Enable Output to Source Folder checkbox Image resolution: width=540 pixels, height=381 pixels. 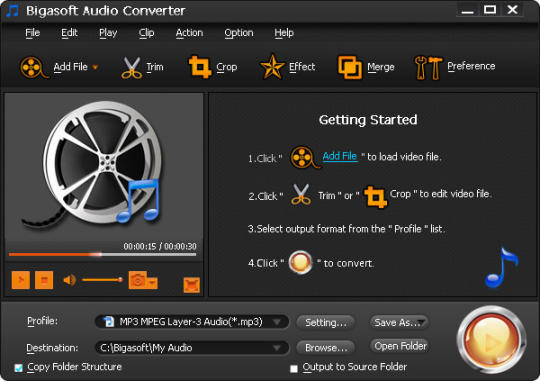(294, 369)
